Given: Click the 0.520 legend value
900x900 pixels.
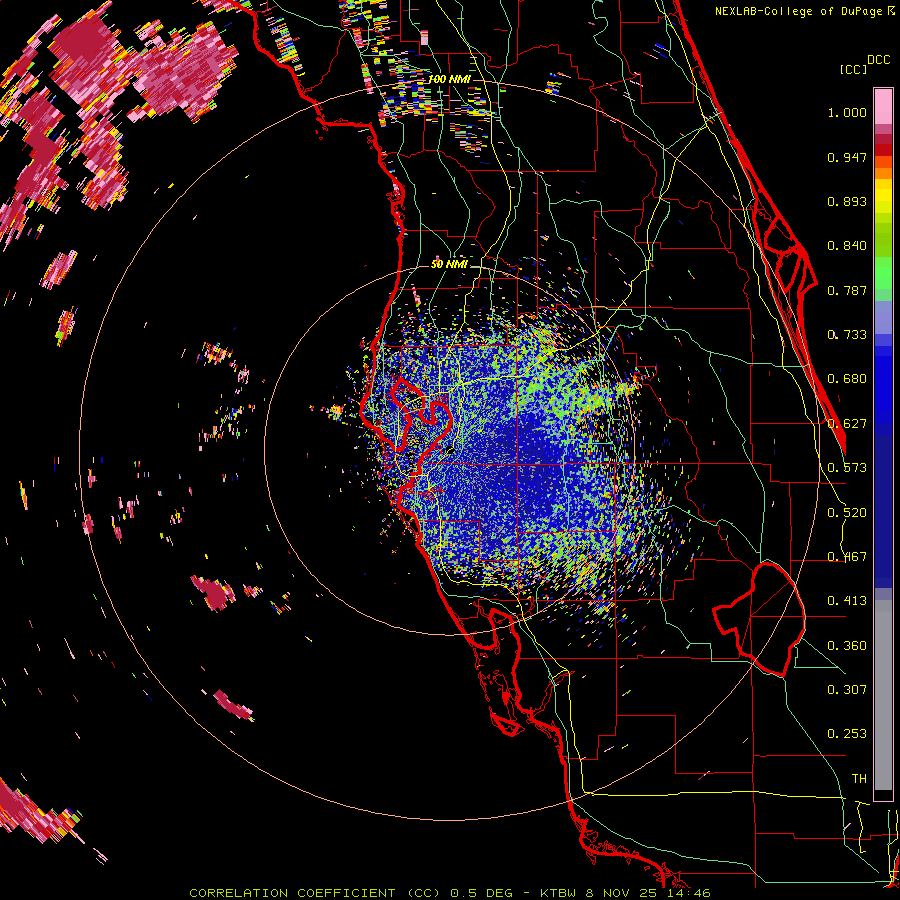Looking at the screenshot, I should 847,513.
